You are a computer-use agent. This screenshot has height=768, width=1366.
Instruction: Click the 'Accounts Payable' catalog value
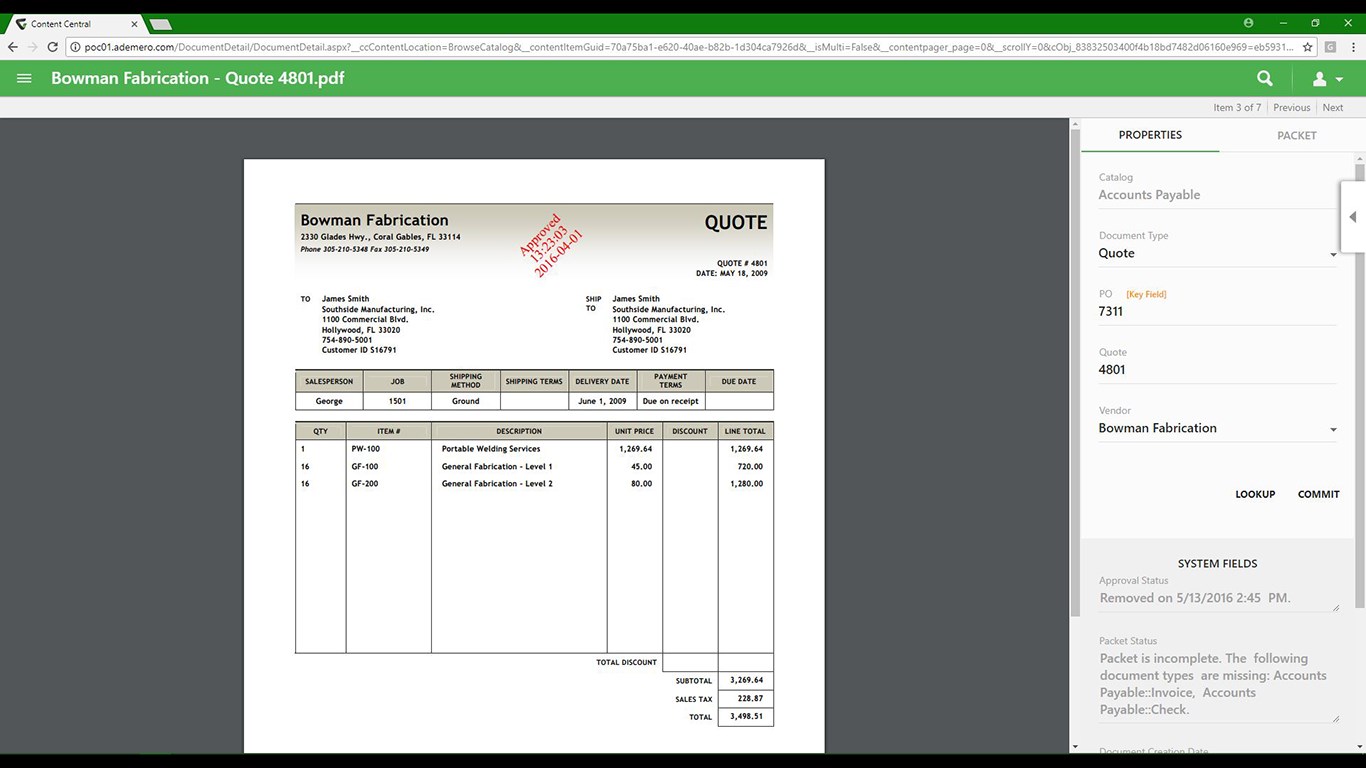pyautogui.click(x=1149, y=195)
